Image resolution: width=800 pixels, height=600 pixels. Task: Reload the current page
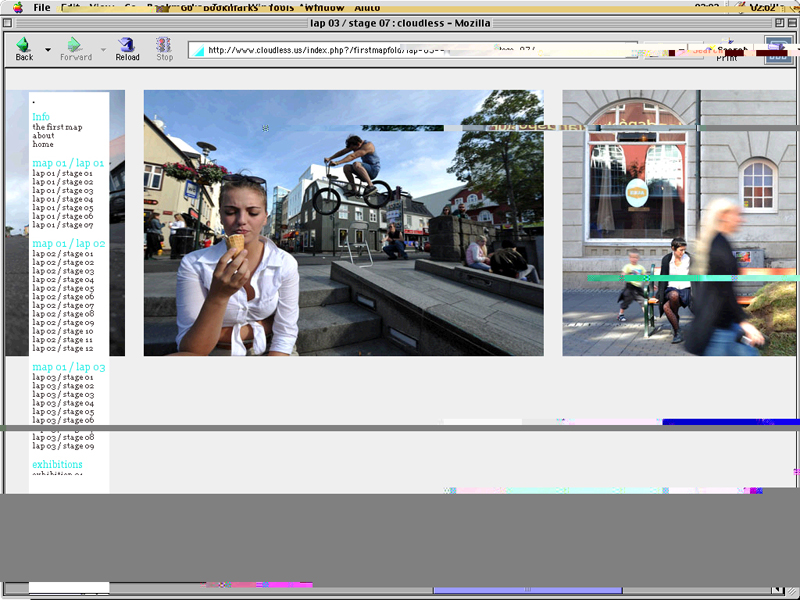127,49
